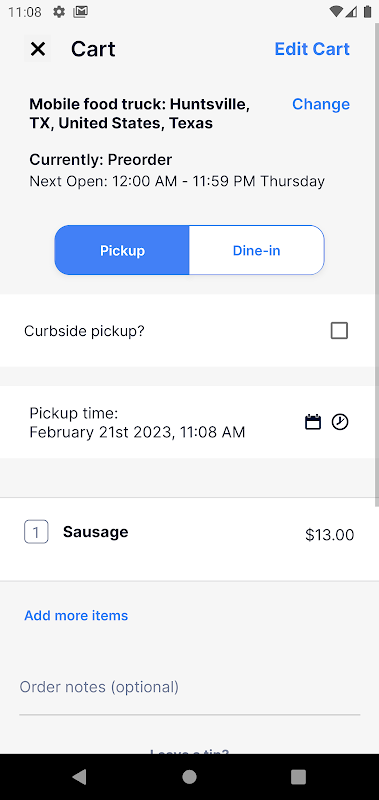379x800 pixels.
Task: Tap the Gmail notification icon
Action: click(80, 12)
